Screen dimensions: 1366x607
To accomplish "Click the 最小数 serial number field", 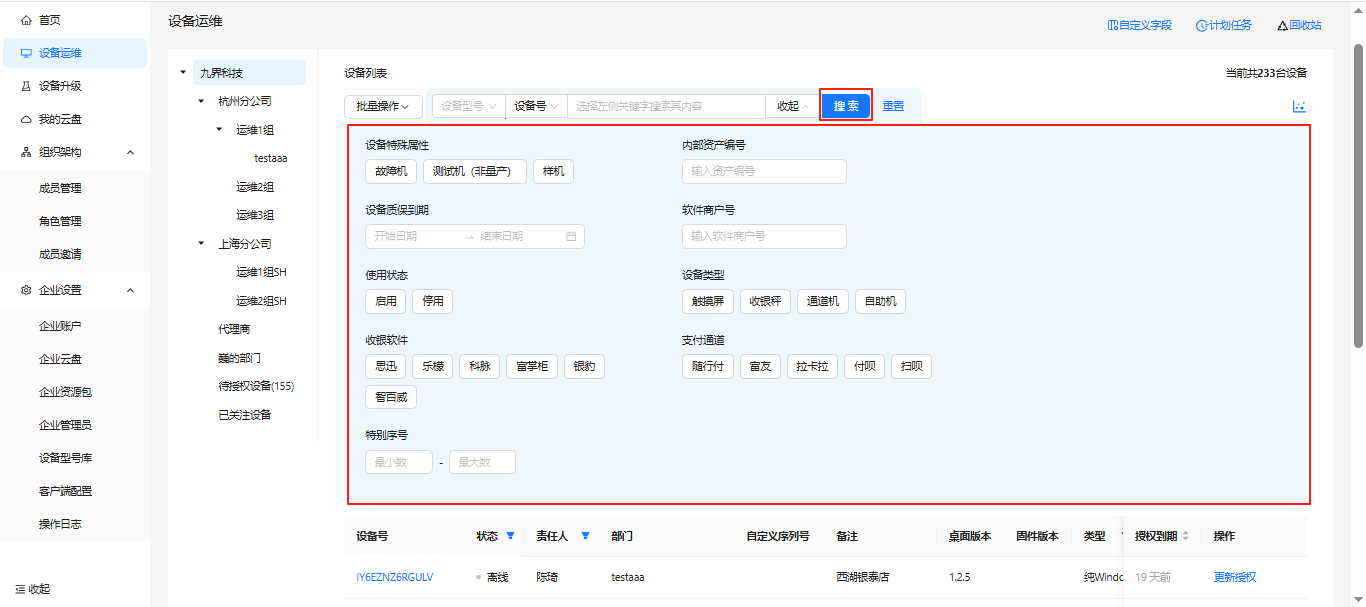I will (x=399, y=462).
